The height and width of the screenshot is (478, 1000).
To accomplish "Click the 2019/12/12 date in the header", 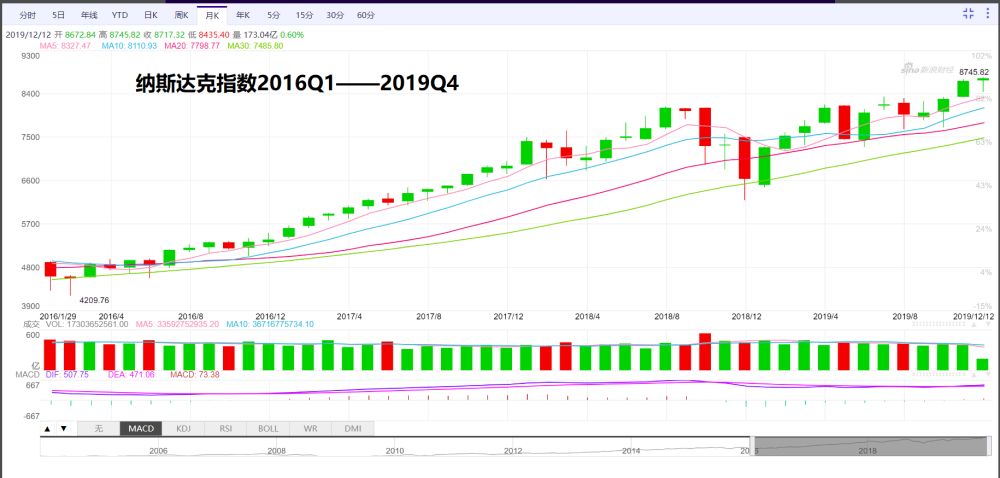I will click(27, 35).
